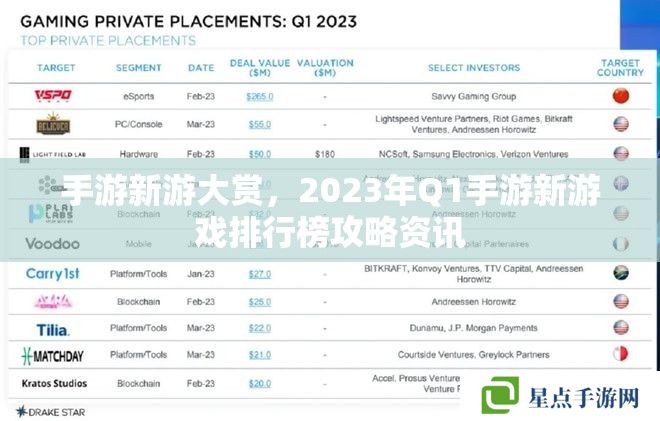Click the US flag in the Light Field Lab row
Image resolution: width=660 pixels, height=421 pixels.
click(621, 154)
